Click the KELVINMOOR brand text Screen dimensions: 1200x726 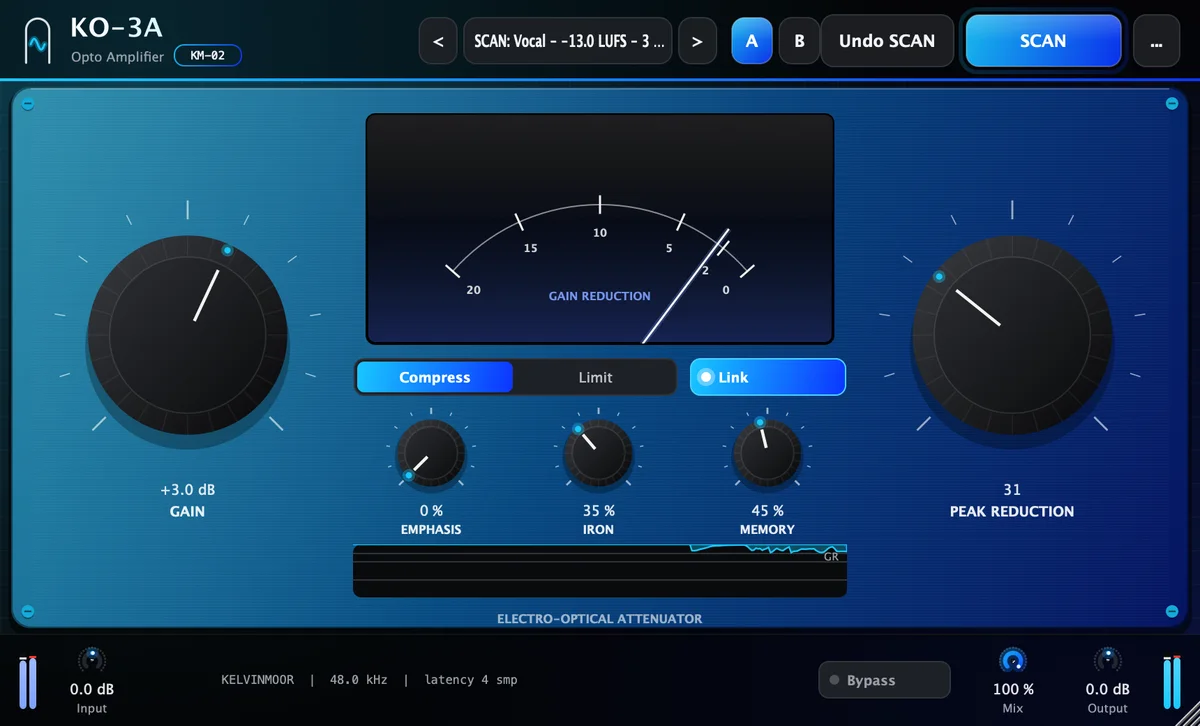(x=258, y=680)
